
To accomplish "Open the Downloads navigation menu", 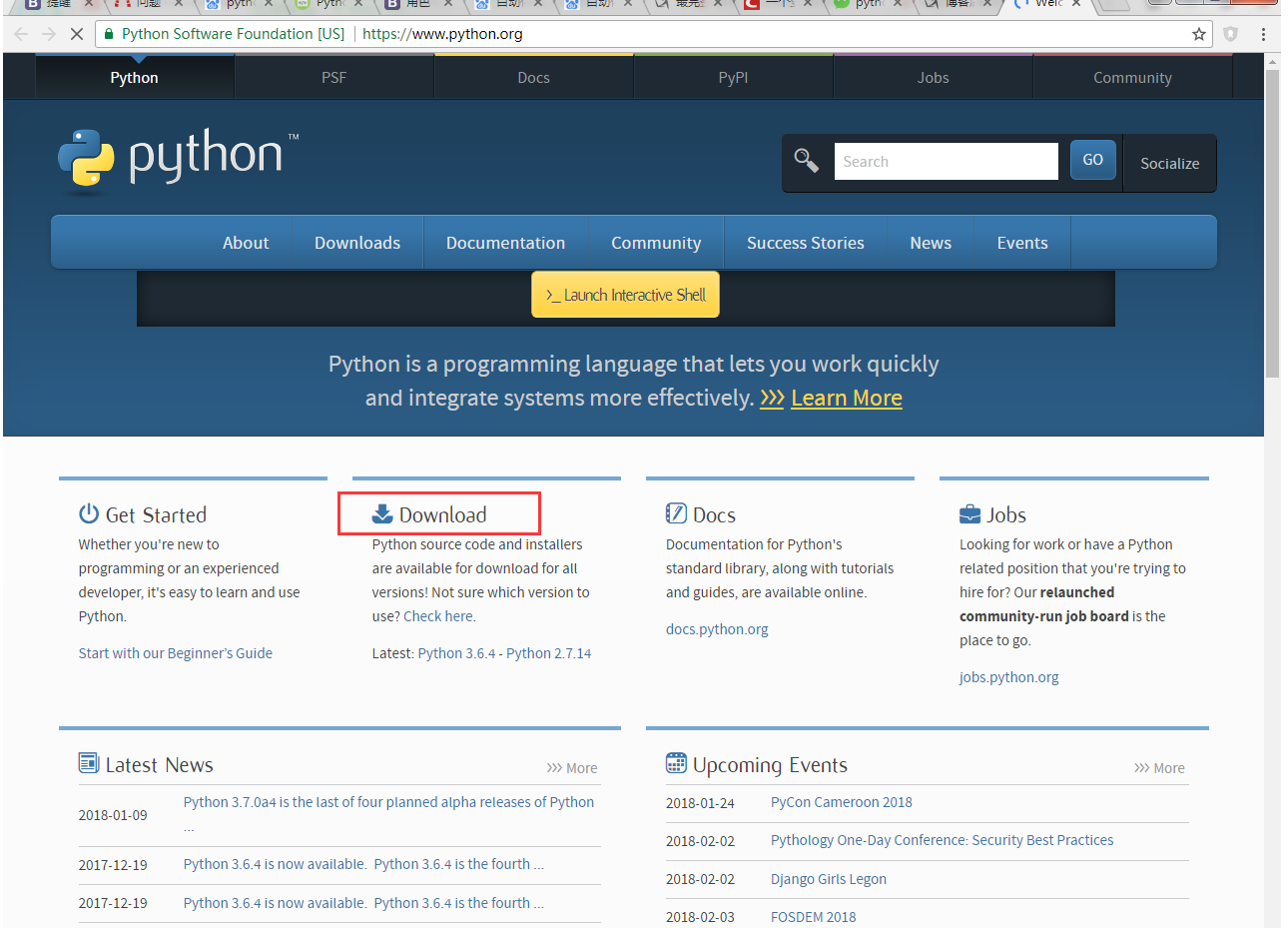I will pos(357,243).
